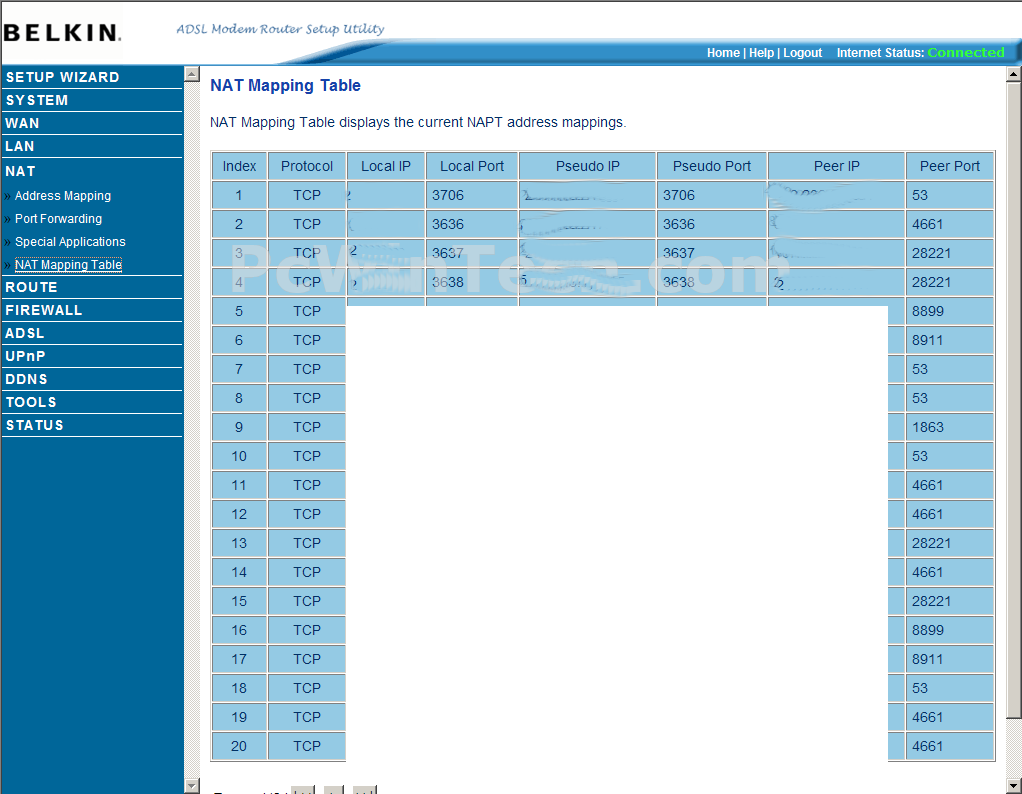Open the Help link
Image resolution: width=1022 pixels, height=794 pixels.
761,53
